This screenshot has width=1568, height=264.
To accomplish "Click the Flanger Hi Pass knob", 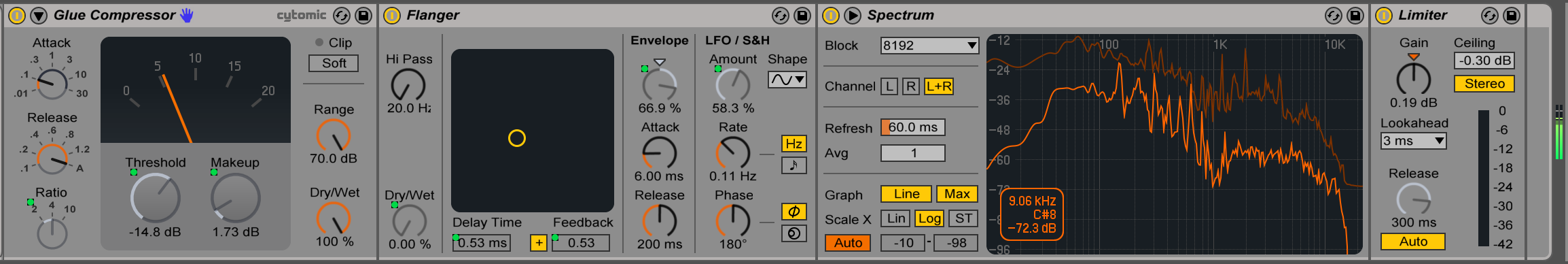I will (408, 85).
